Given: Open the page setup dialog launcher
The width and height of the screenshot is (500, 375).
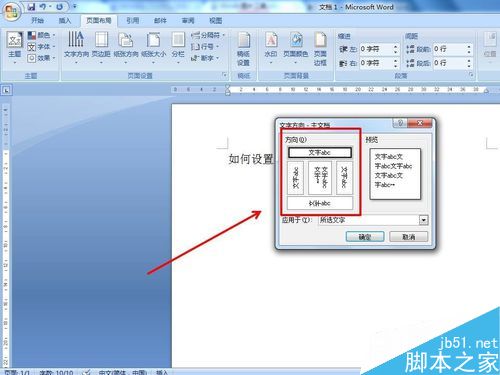Looking at the screenshot, I should tap(225, 75).
